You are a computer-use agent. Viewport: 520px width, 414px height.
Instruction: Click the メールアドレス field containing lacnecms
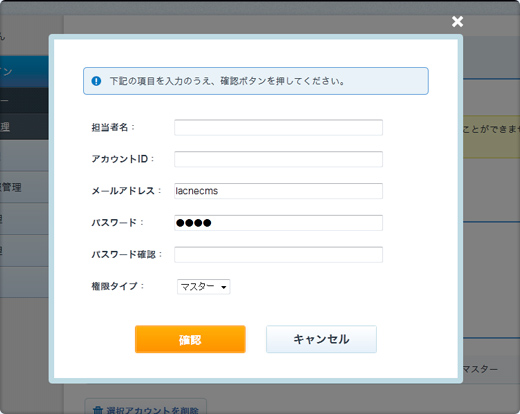(x=278, y=191)
